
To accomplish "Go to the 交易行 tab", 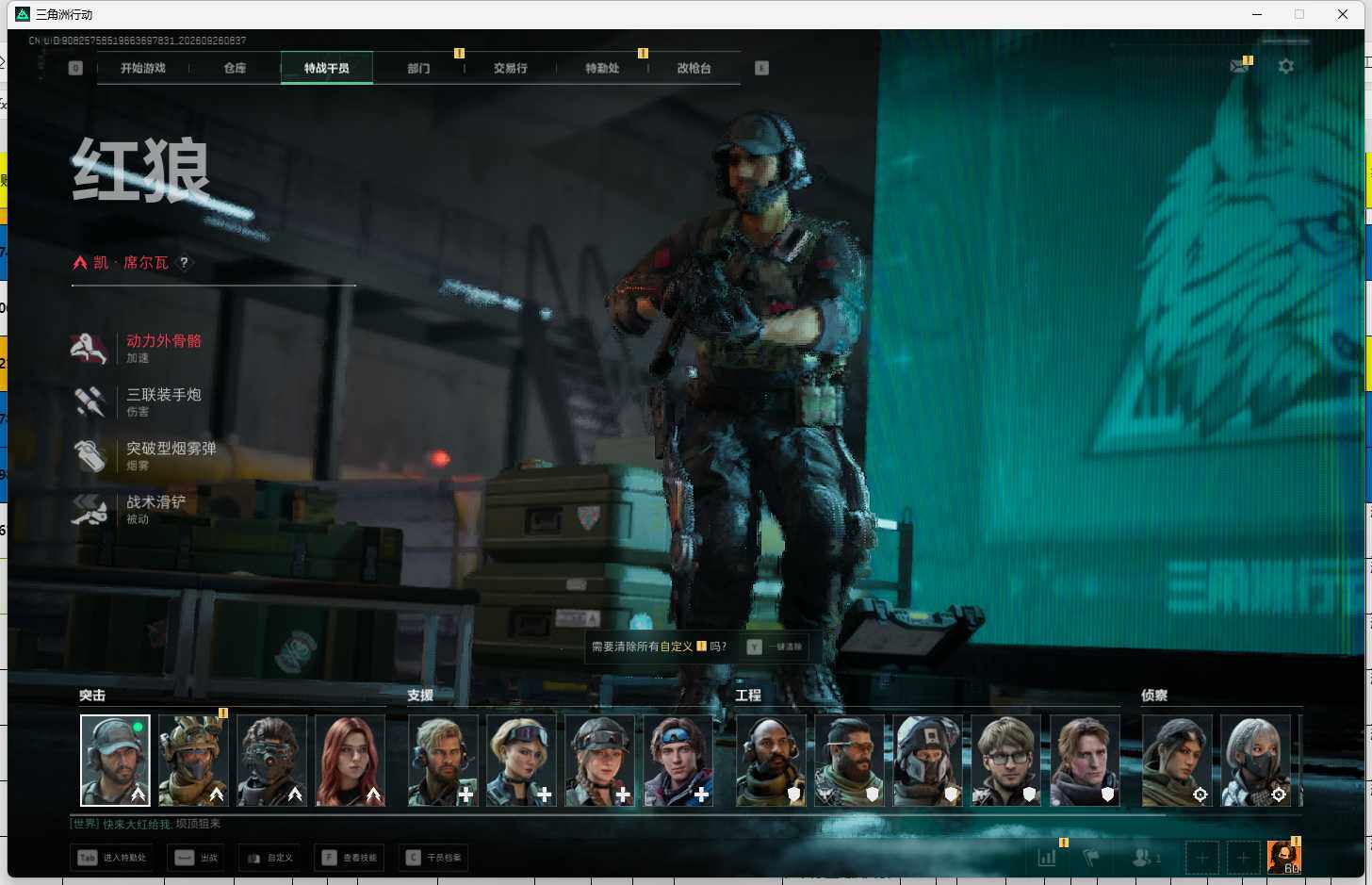I will [511, 68].
